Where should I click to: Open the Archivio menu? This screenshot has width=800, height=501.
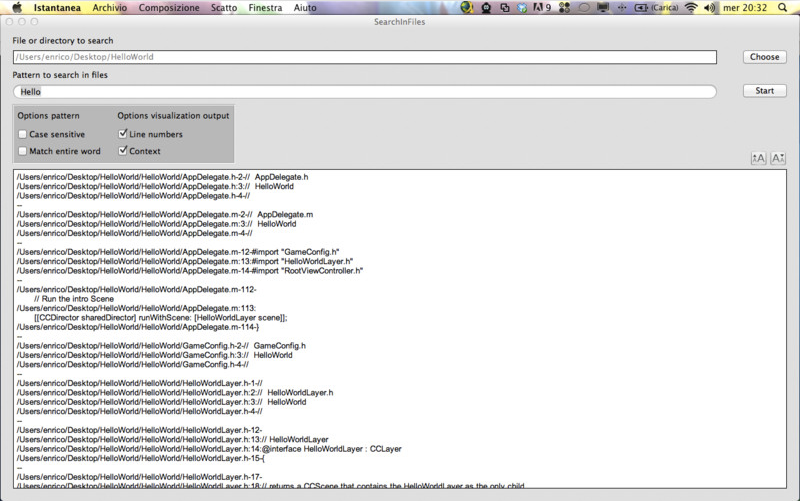(110, 7)
